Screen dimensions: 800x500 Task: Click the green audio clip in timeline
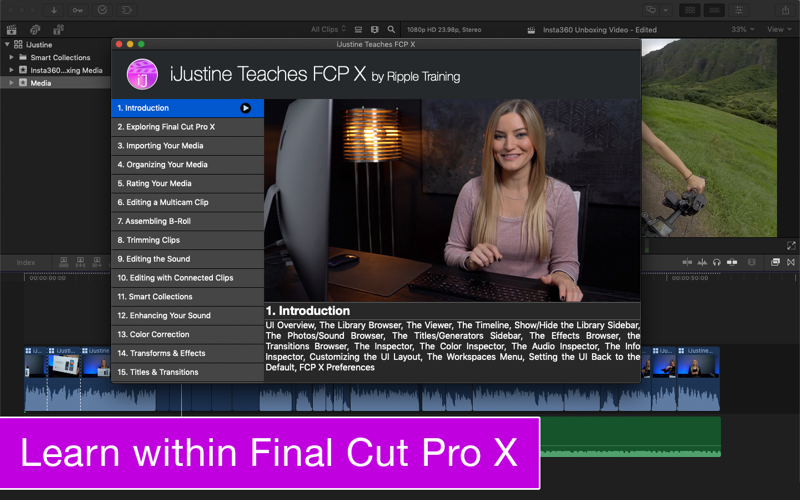click(x=631, y=436)
